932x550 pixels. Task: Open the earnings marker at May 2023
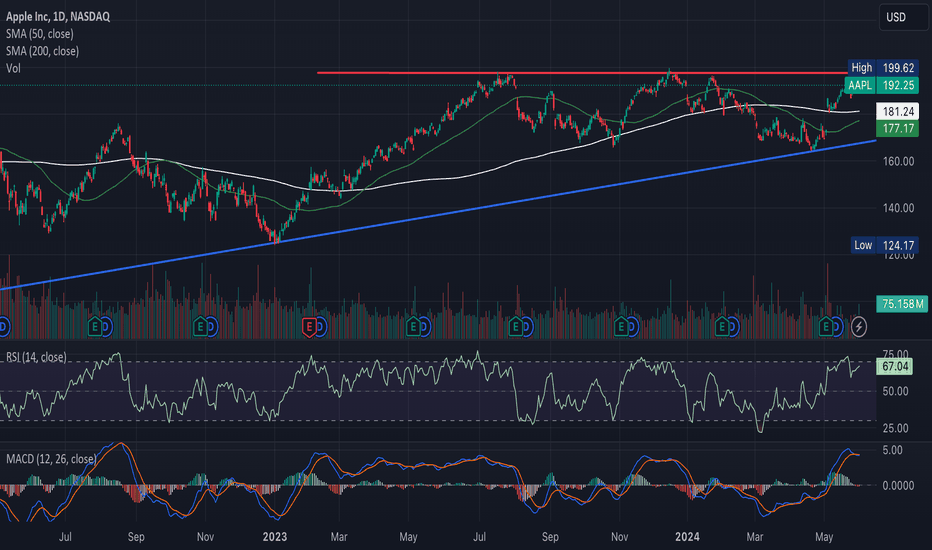tap(413, 326)
